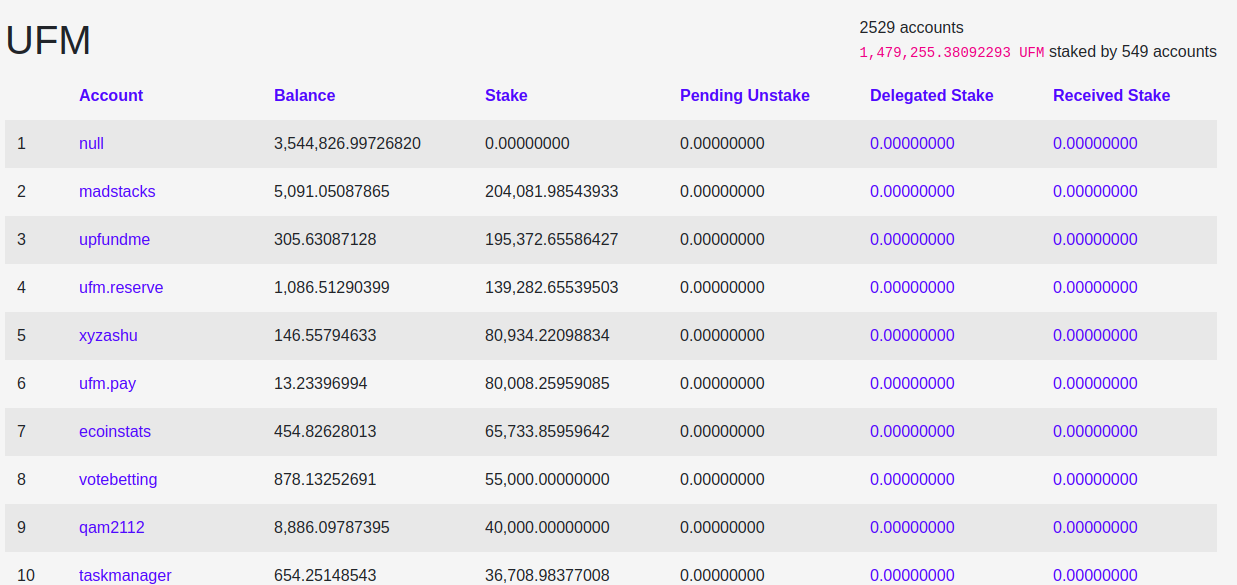Select ufm.reserve balance 1,086.51290399
Viewport: 1237px width, 585px height.
pyautogui.click(x=332, y=288)
